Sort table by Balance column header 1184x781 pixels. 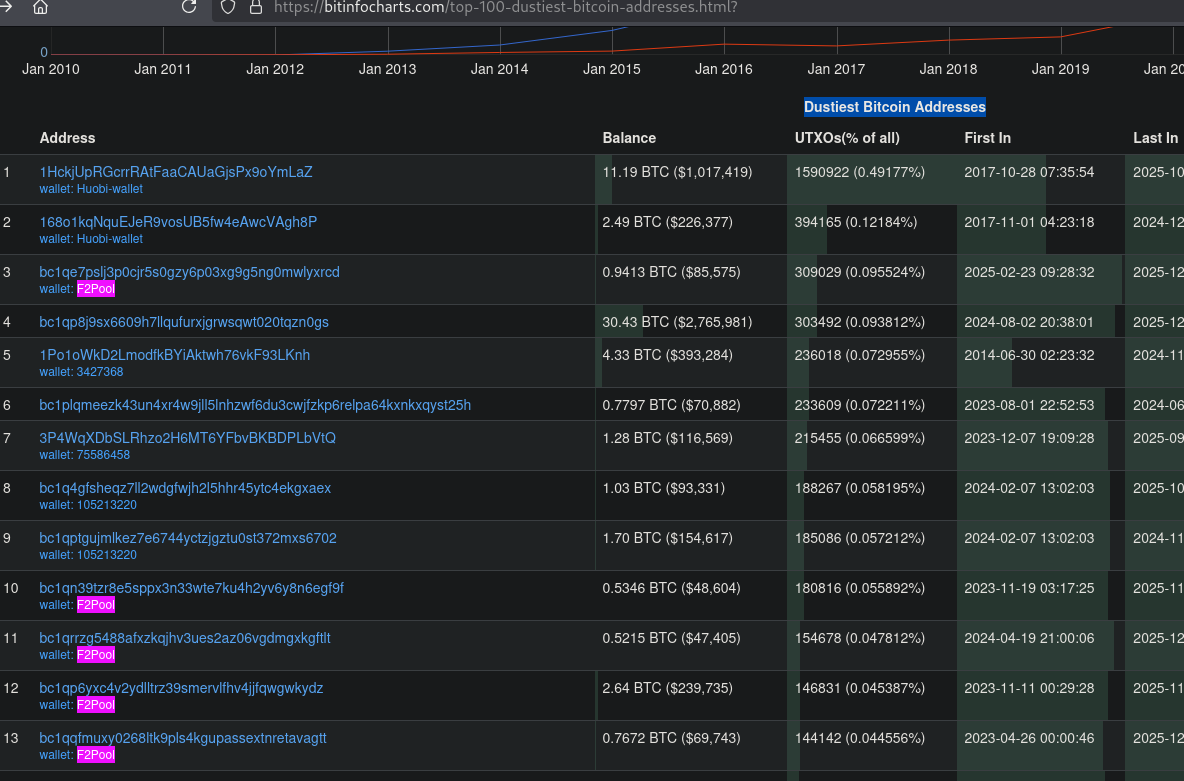[x=629, y=138]
